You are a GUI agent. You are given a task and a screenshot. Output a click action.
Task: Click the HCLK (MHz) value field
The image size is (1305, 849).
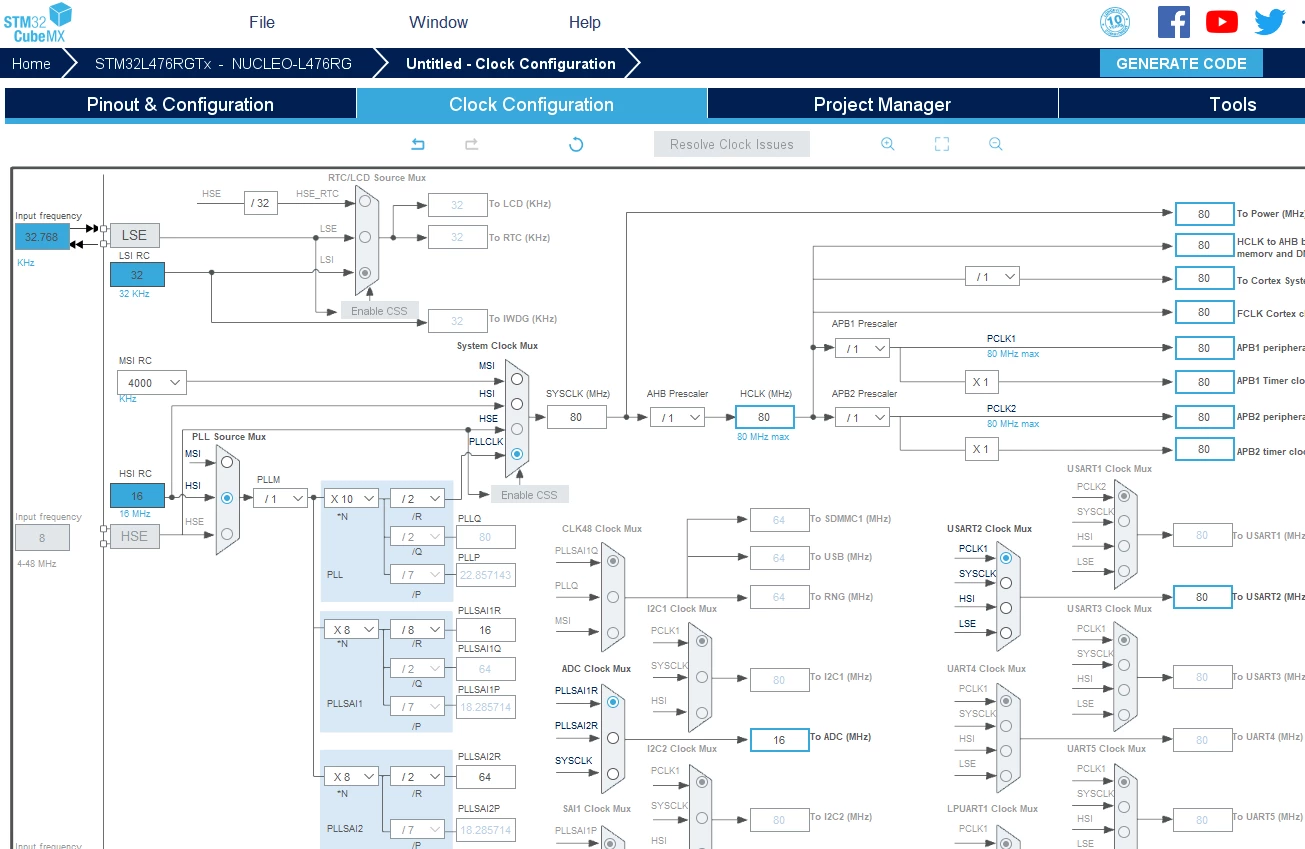coord(764,417)
